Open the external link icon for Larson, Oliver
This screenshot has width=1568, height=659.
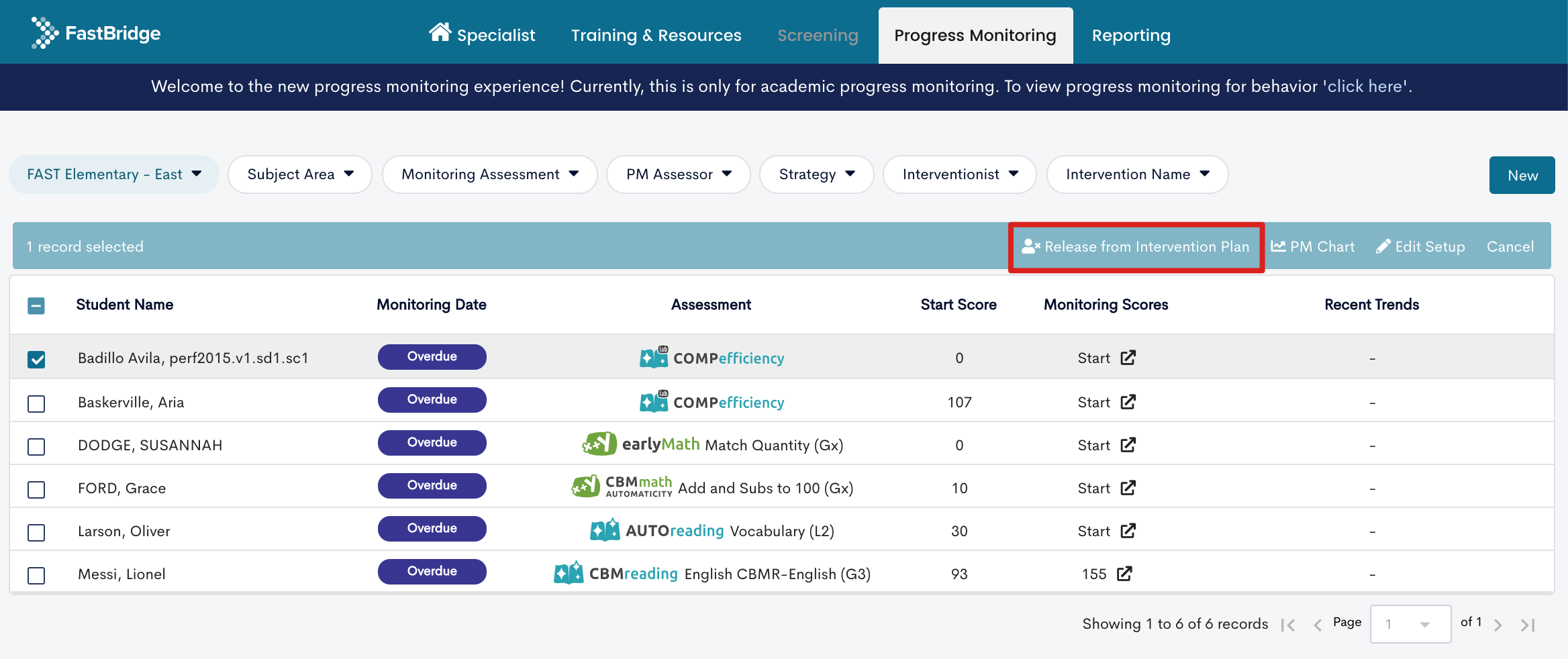tap(1128, 530)
